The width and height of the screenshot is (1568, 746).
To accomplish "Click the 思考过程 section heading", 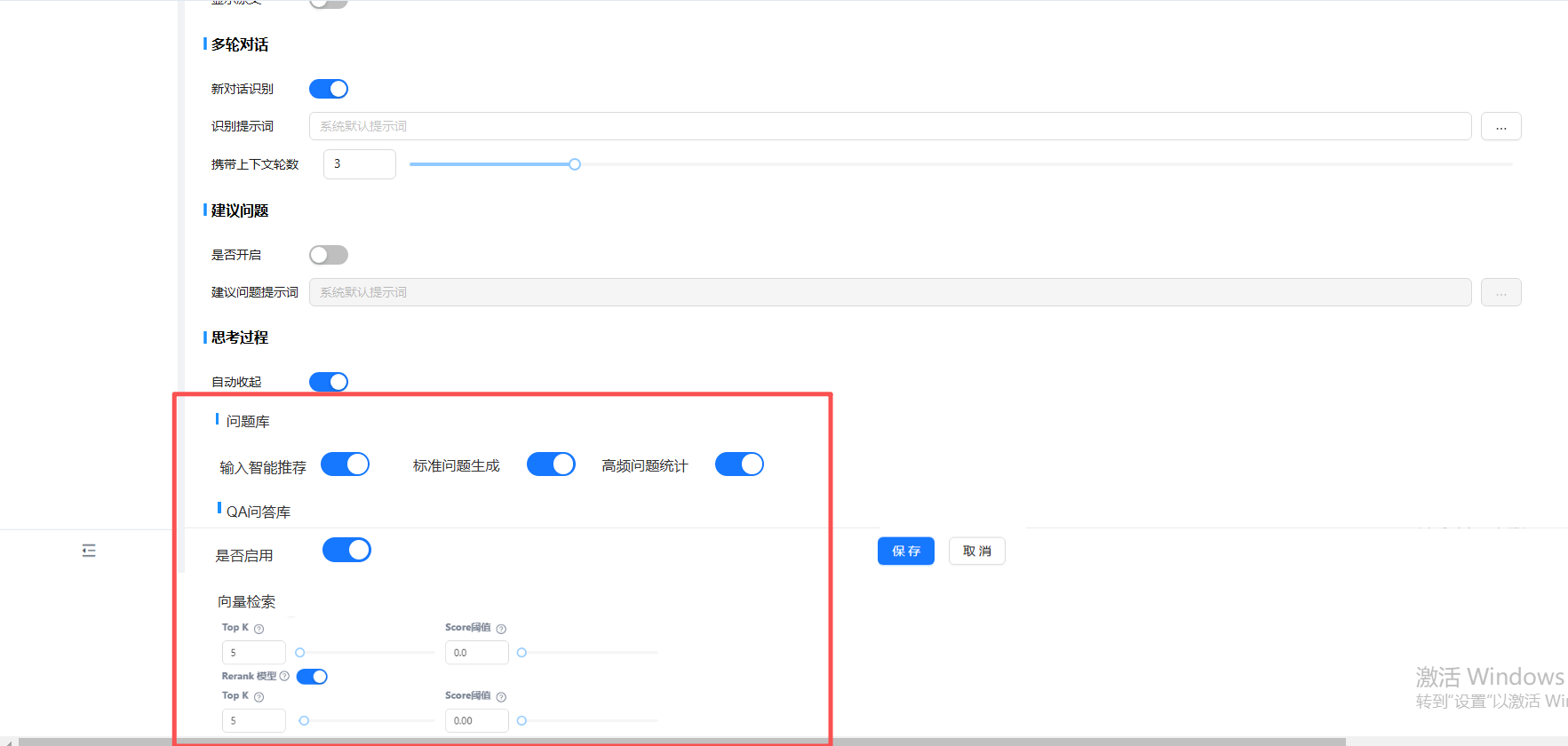I will (240, 337).
